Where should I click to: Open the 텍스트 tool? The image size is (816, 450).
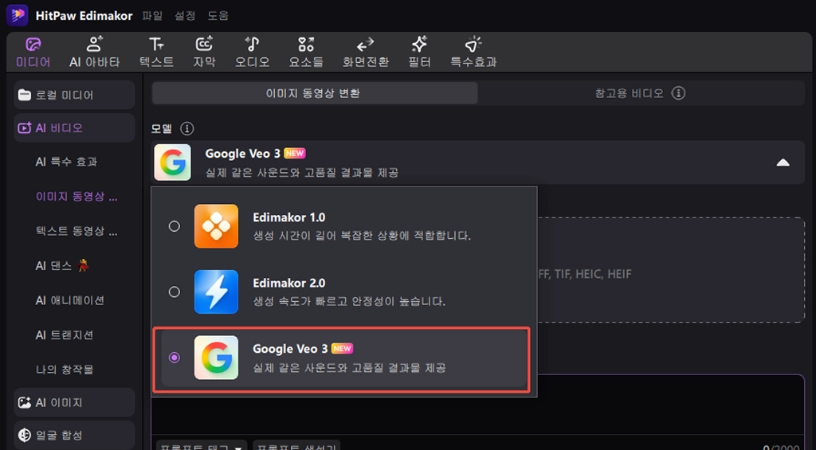pos(156,53)
